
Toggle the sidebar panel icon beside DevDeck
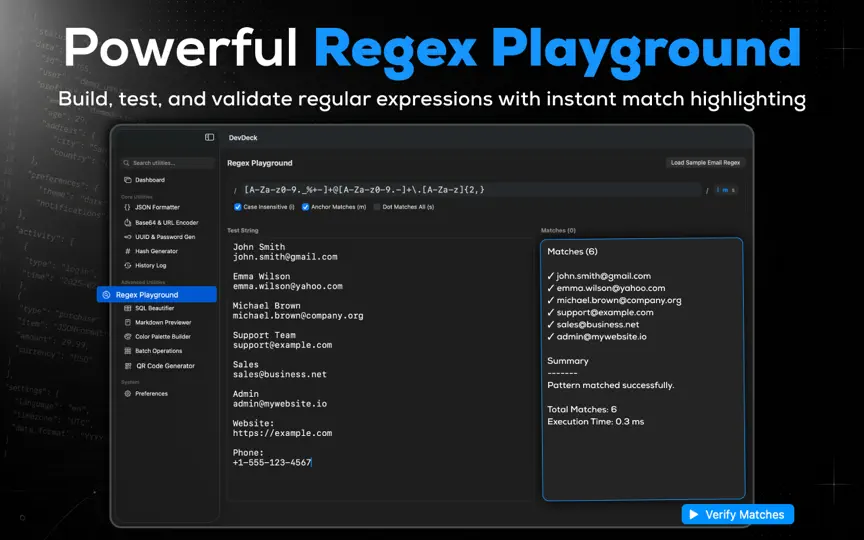[209, 137]
